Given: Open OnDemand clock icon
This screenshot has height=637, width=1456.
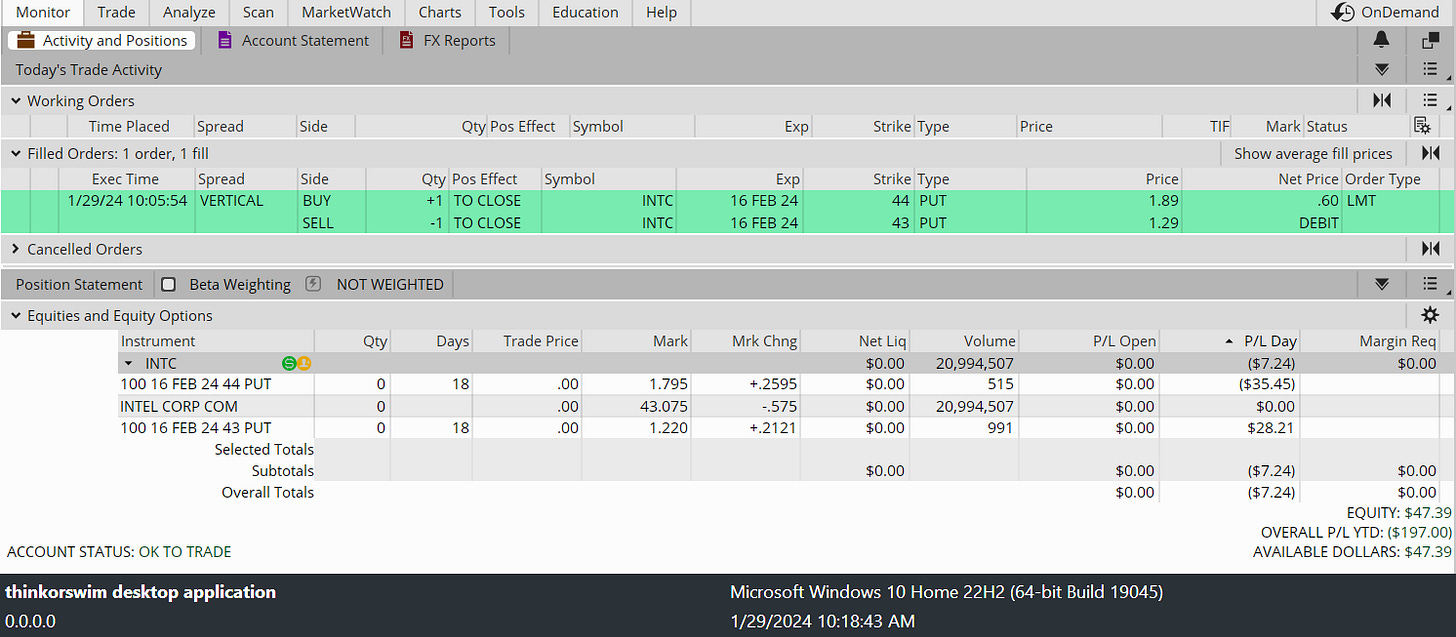Looking at the screenshot, I should pyautogui.click(x=1343, y=12).
